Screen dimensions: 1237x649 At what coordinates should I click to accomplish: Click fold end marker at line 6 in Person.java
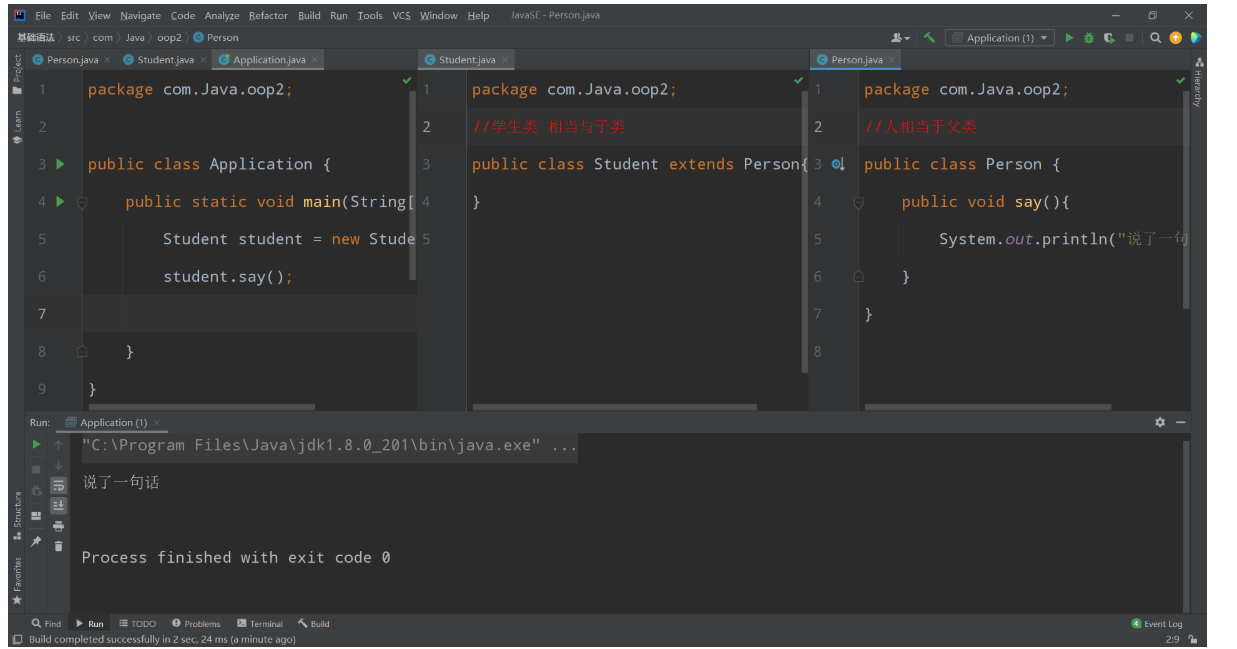pos(858,276)
